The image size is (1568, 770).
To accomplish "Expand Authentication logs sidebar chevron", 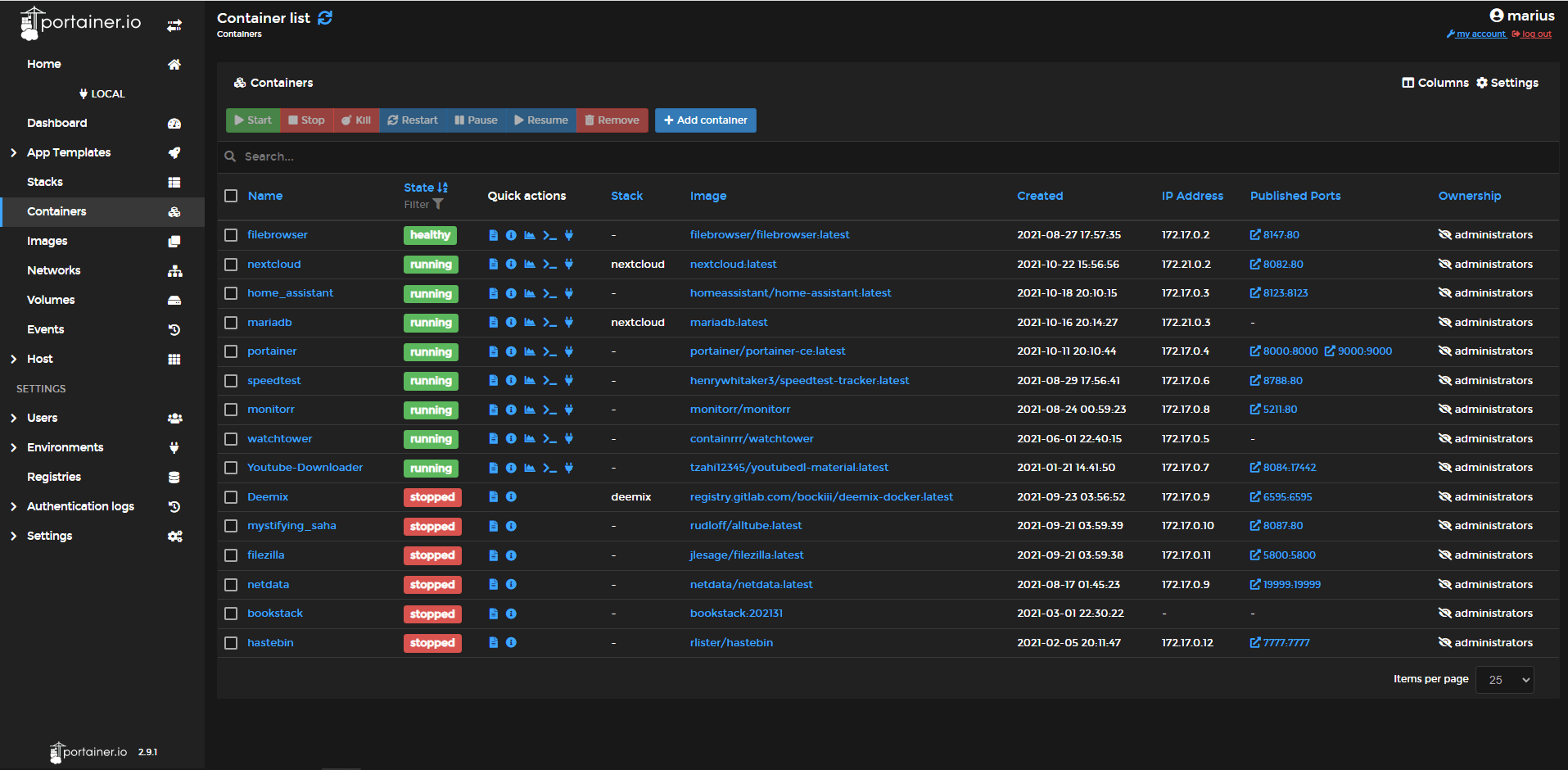I will coord(13,507).
